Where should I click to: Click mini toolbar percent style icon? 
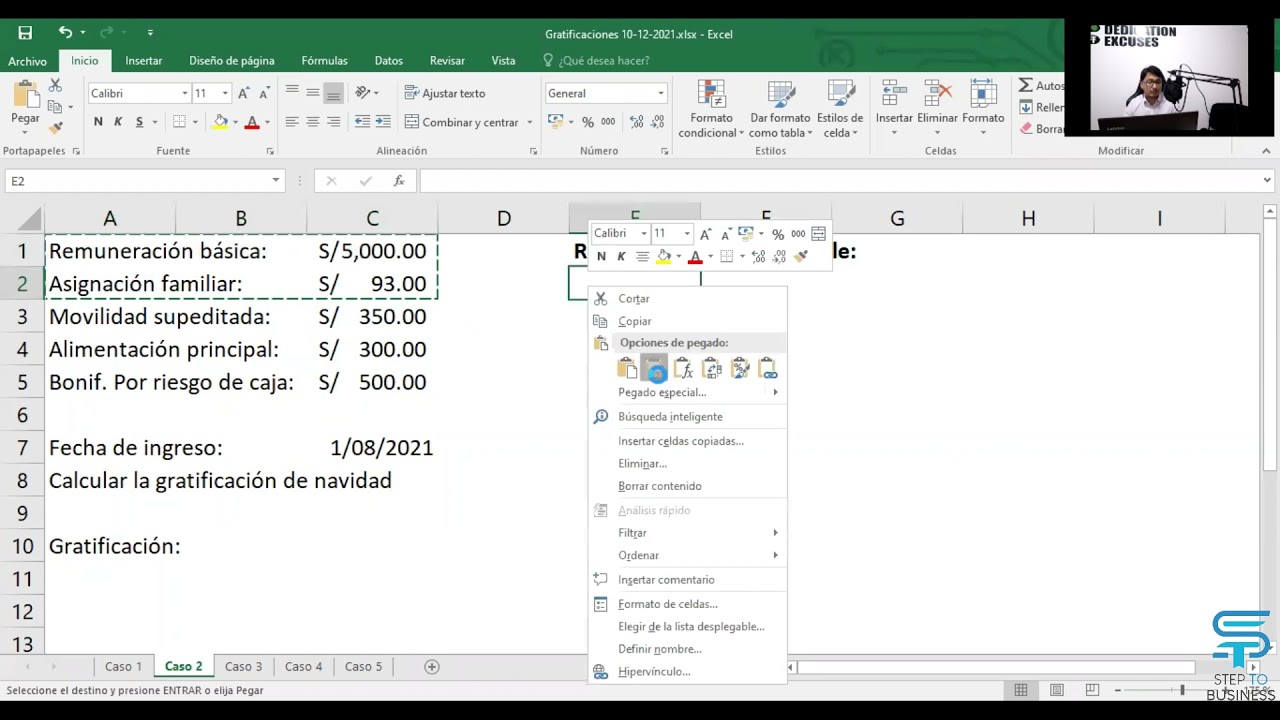click(x=777, y=233)
